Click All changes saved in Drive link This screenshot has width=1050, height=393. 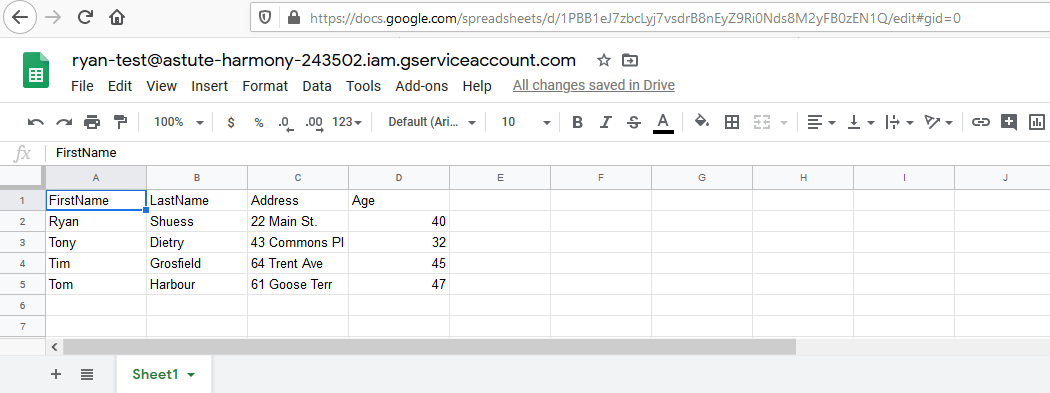pyautogui.click(x=593, y=85)
